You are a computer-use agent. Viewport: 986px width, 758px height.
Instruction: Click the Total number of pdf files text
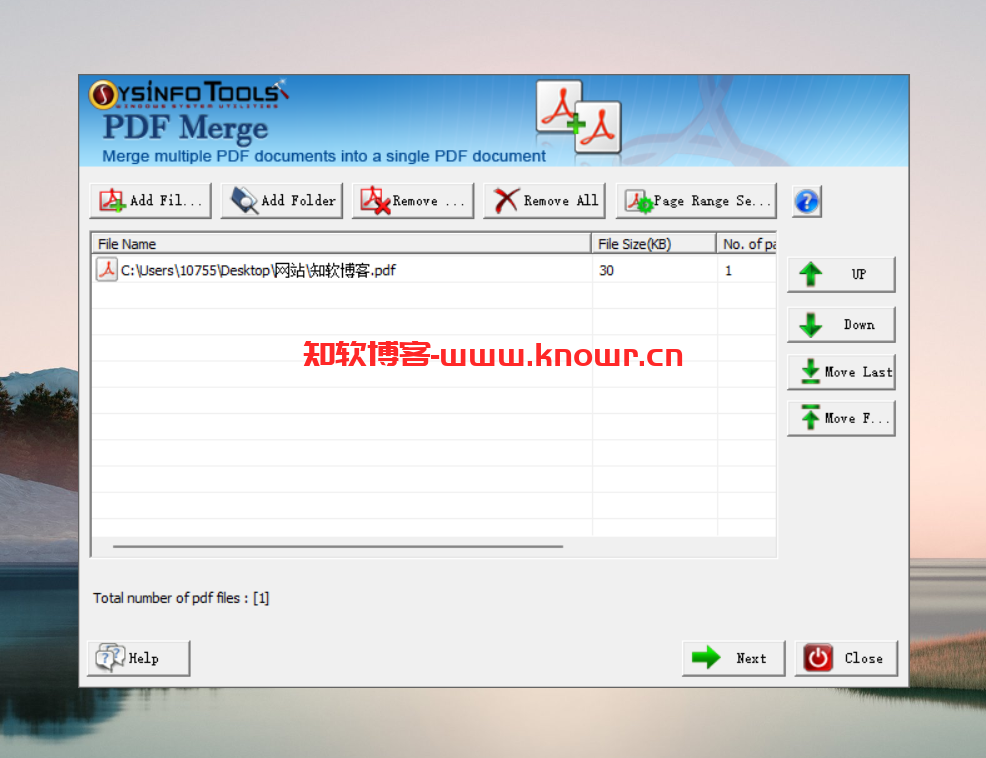(x=181, y=598)
